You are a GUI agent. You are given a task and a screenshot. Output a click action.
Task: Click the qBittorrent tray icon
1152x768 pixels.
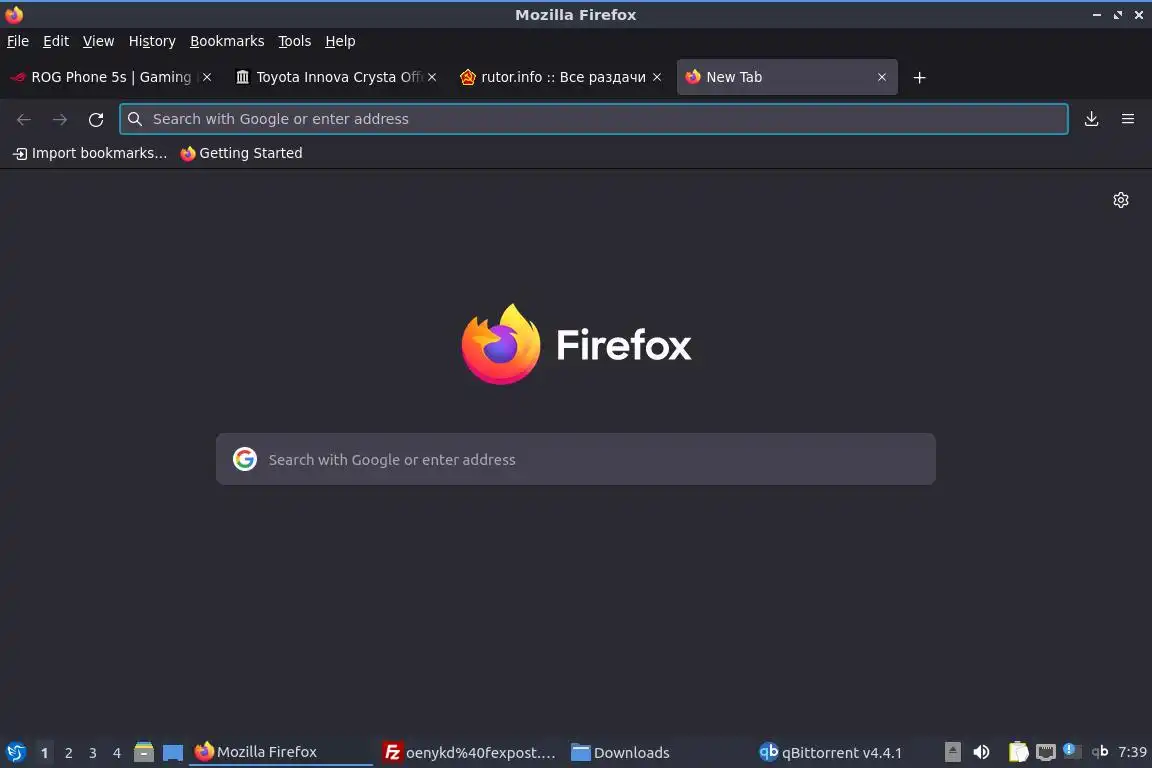(x=1100, y=751)
